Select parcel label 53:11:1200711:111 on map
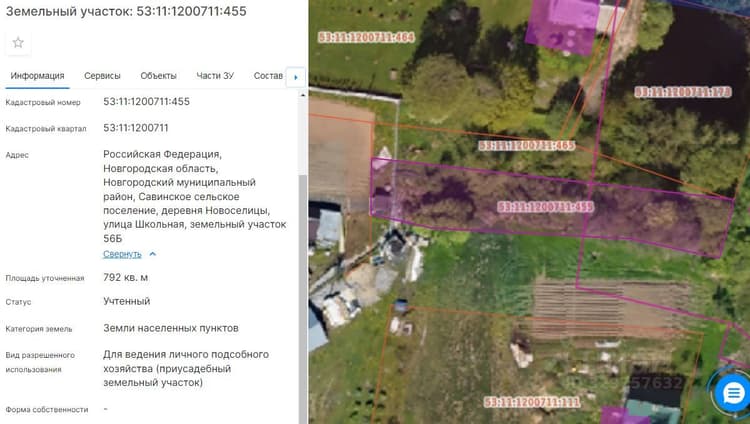 click(532, 402)
